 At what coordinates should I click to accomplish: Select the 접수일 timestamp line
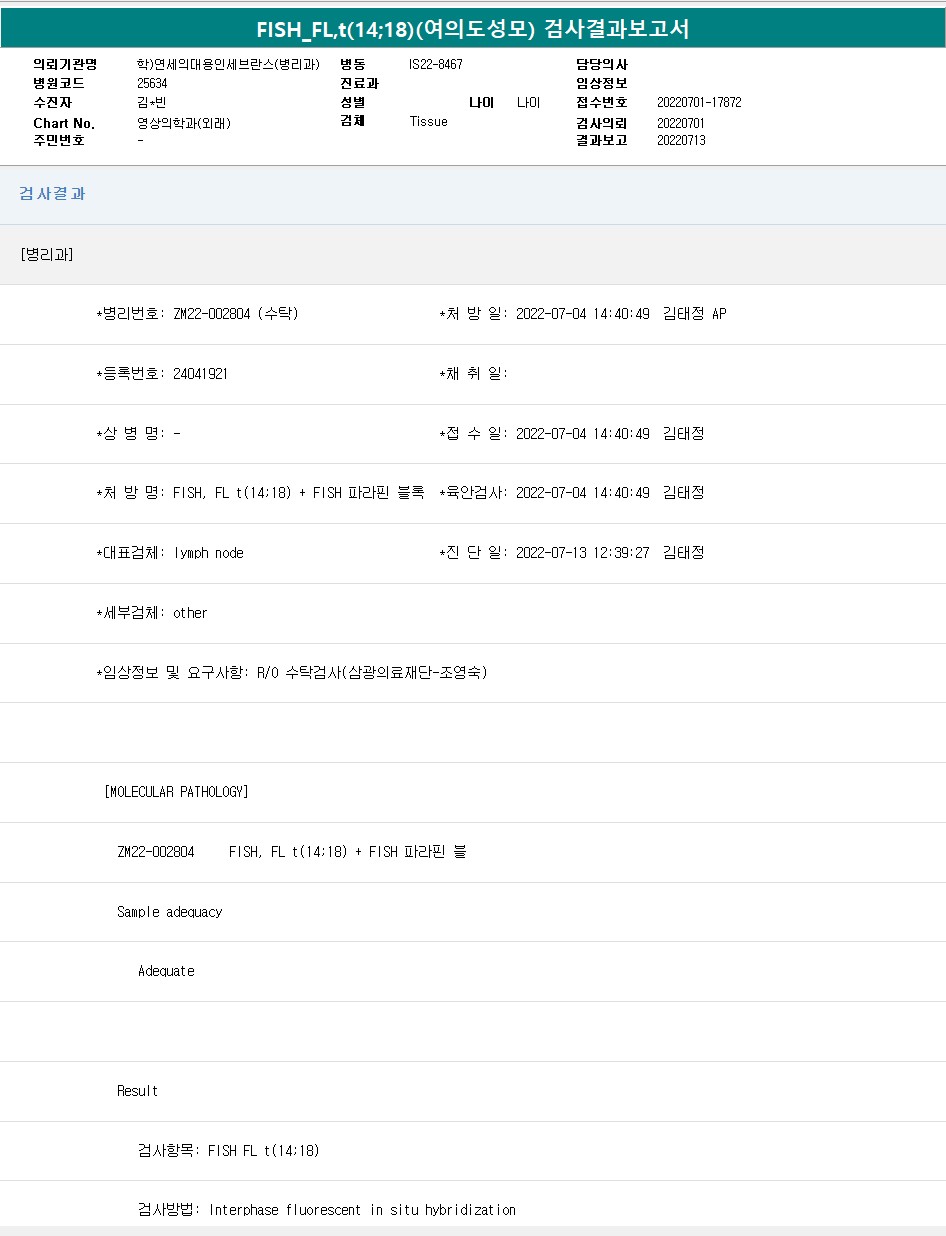pyautogui.click(x=572, y=434)
